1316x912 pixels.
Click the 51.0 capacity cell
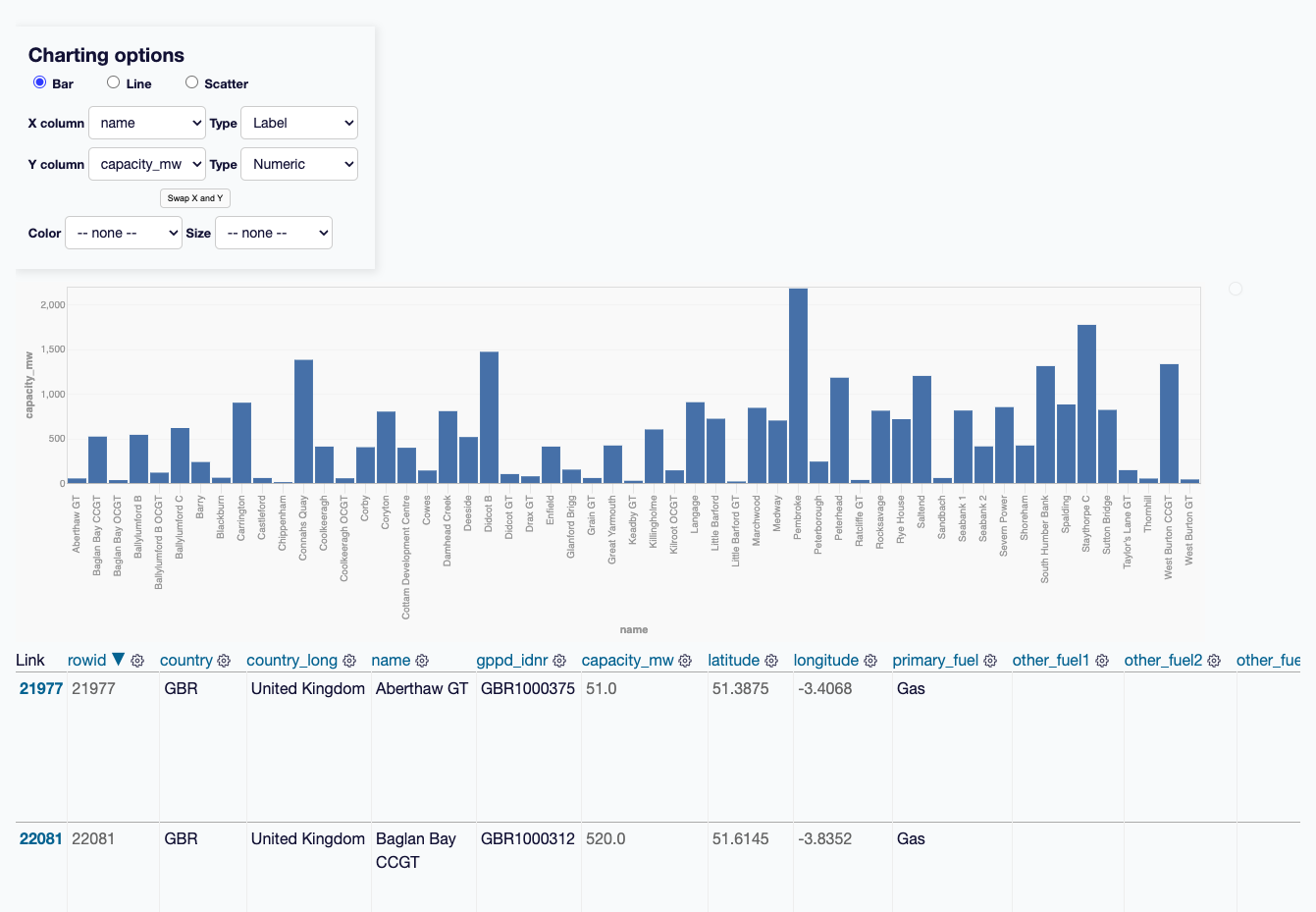point(602,688)
